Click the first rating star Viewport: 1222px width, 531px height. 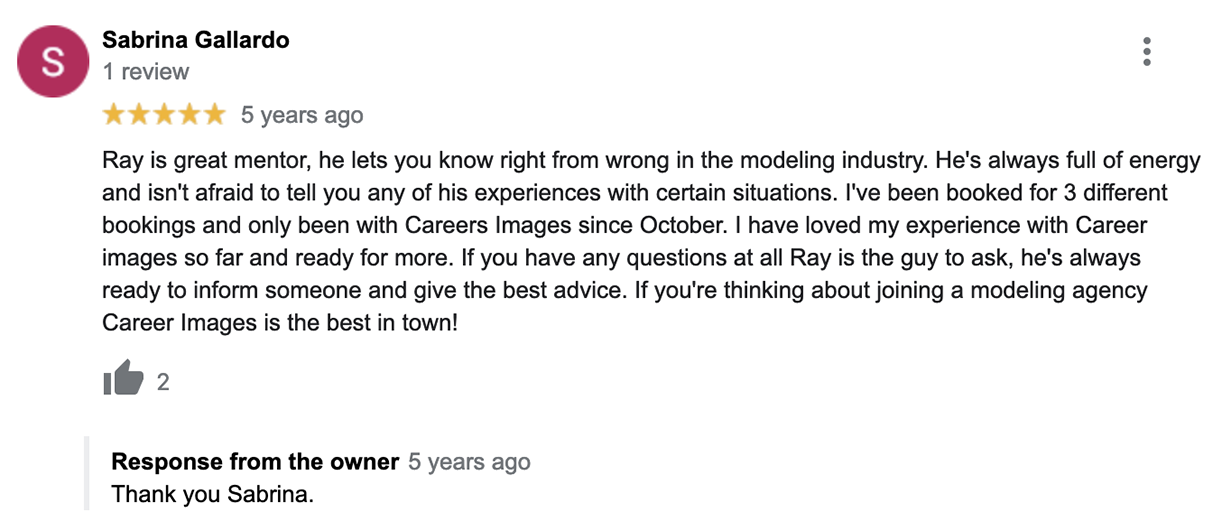(x=114, y=115)
